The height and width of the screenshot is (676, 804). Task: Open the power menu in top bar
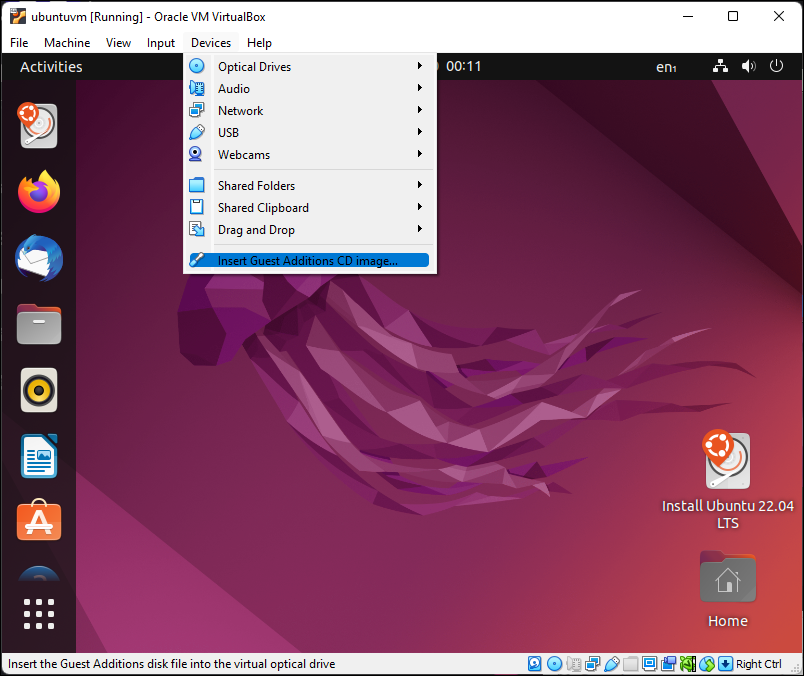pos(776,67)
